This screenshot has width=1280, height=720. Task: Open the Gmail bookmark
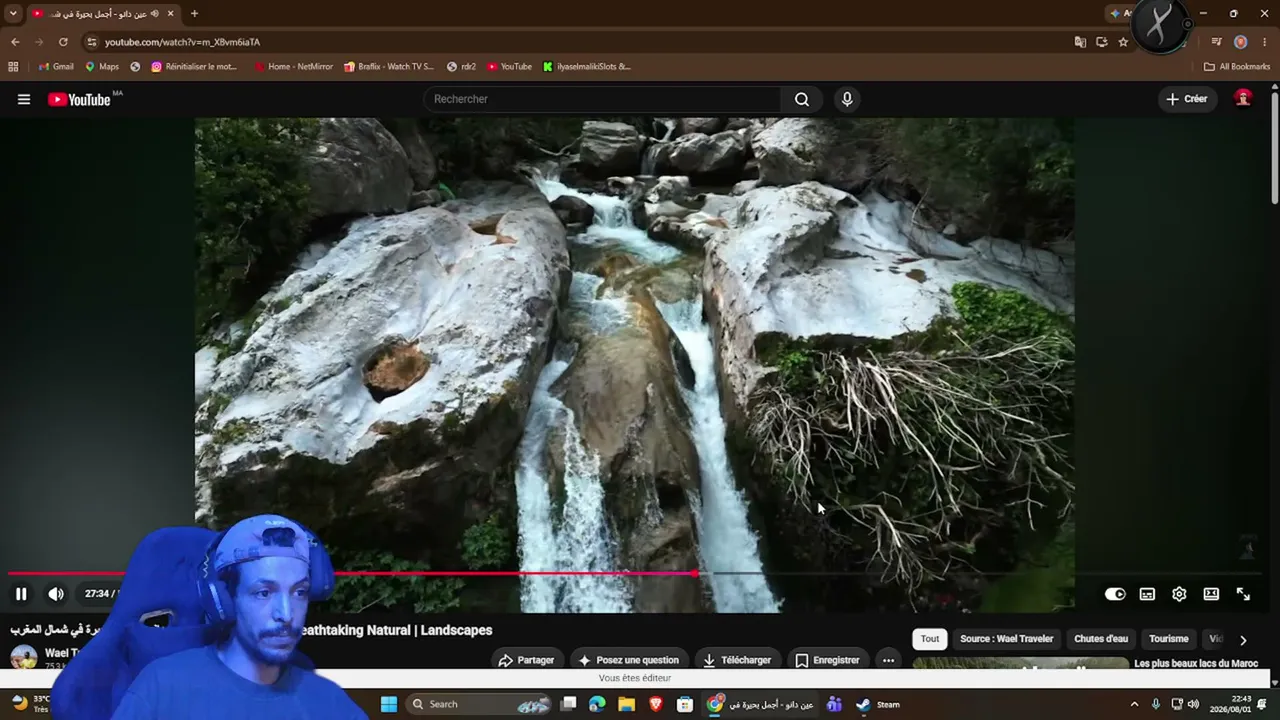[x=56, y=67]
